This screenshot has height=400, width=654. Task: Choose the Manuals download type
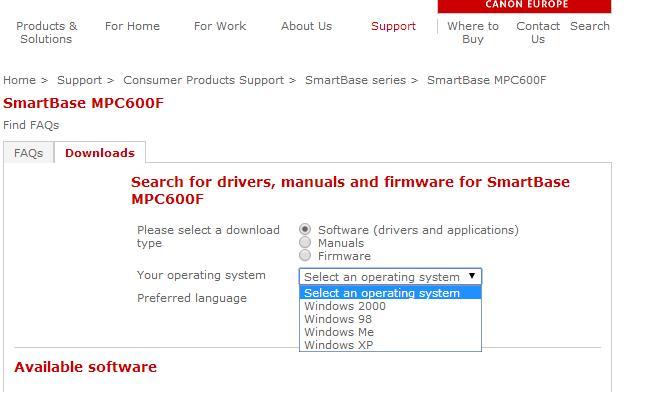[305, 242]
